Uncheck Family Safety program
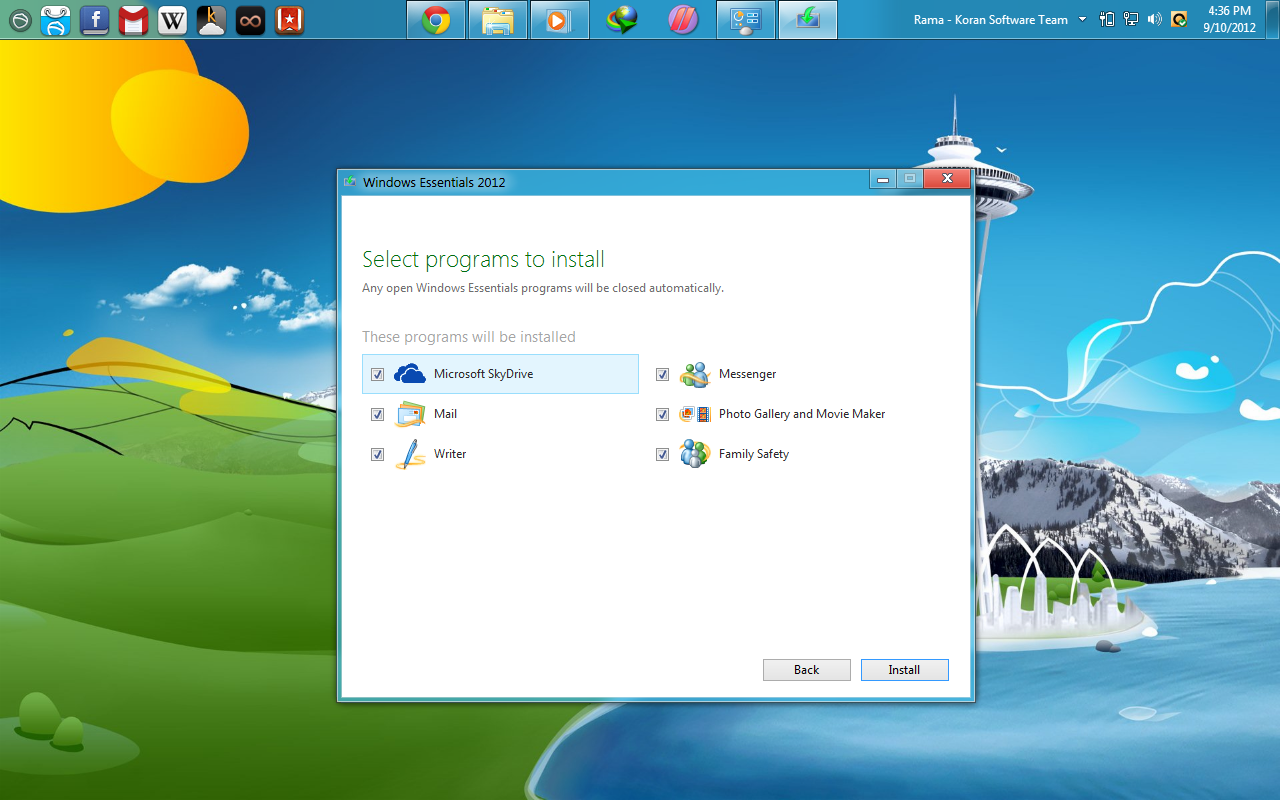Image resolution: width=1280 pixels, height=800 pixels. tap(662, 453)
